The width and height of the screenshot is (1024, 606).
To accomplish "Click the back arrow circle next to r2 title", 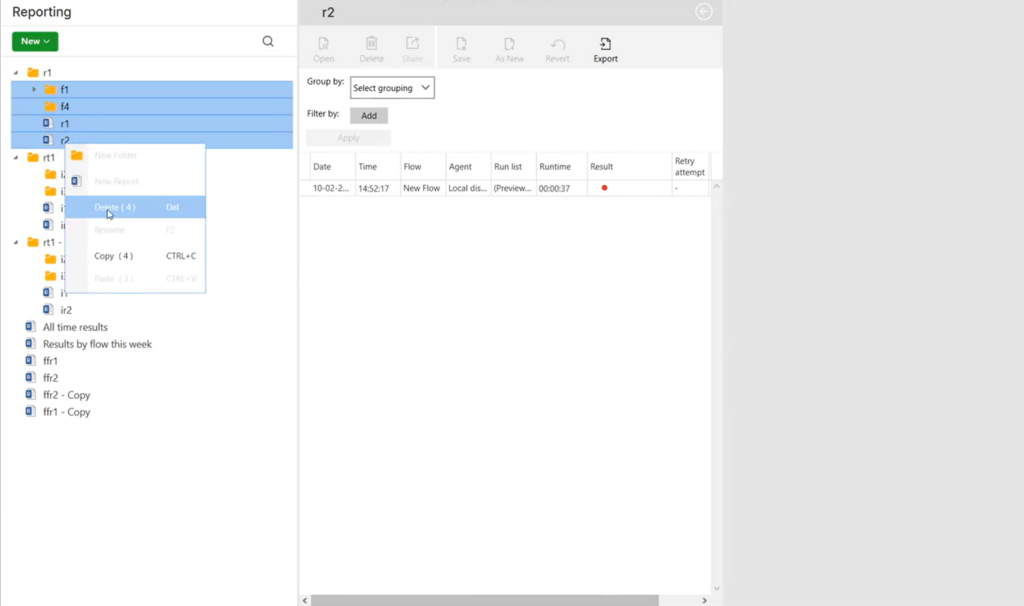I will [x=704, y=12].
